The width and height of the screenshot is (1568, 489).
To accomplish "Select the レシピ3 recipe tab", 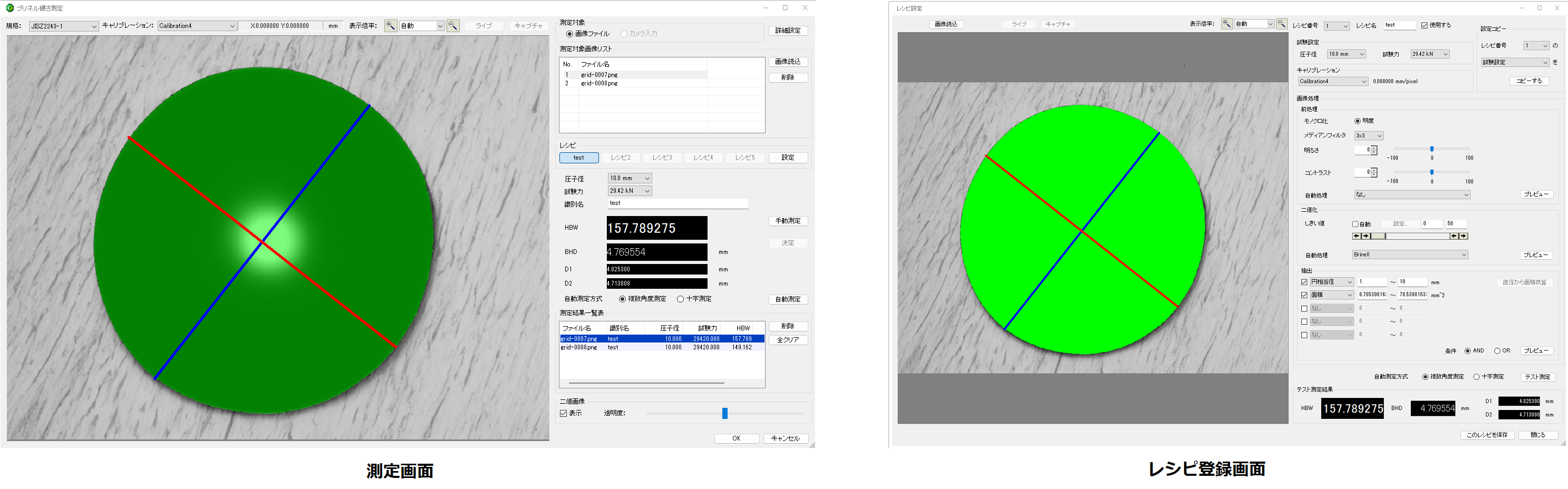I will click(662, 158).
